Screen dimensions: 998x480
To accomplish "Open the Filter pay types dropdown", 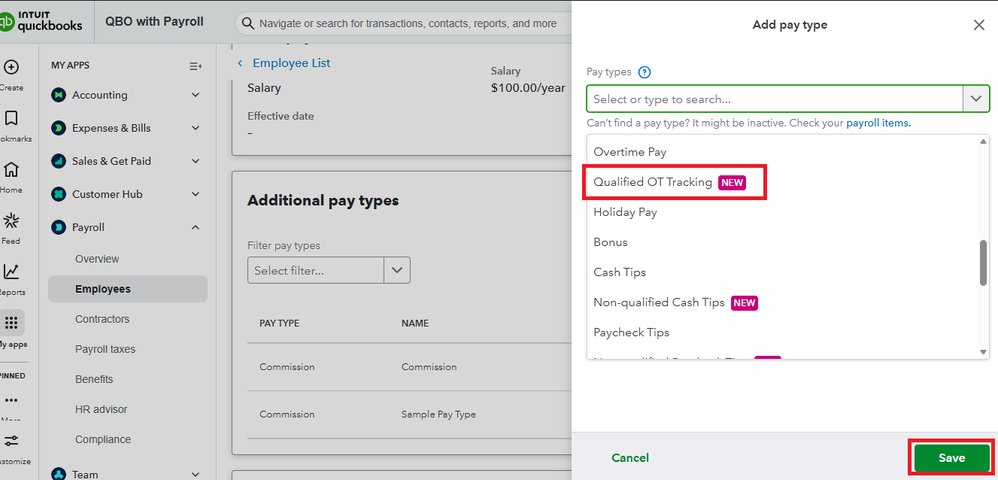I will (x=398, y=270).
